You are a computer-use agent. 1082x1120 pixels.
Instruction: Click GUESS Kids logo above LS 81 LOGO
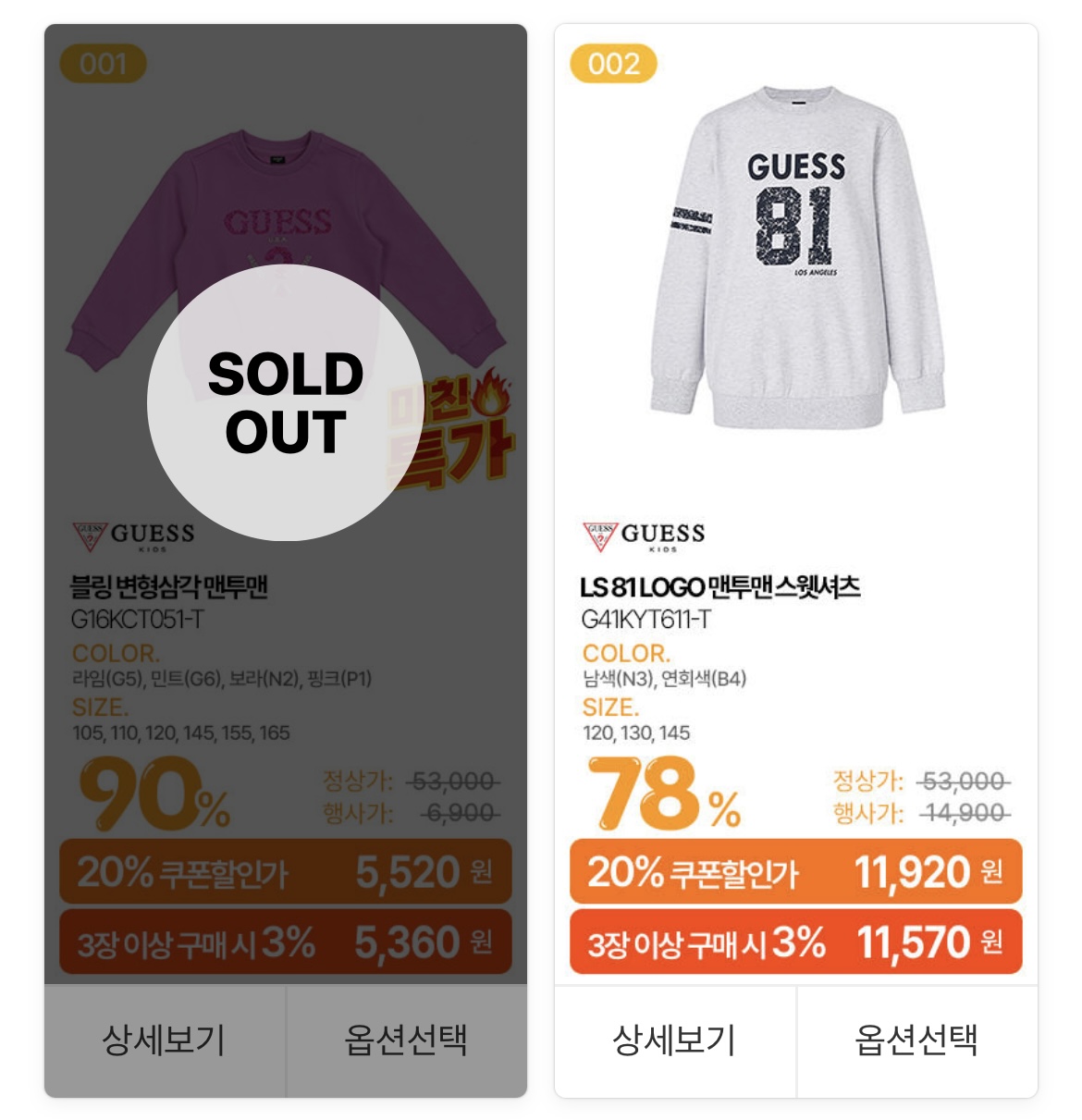click(x=644, y=535)
